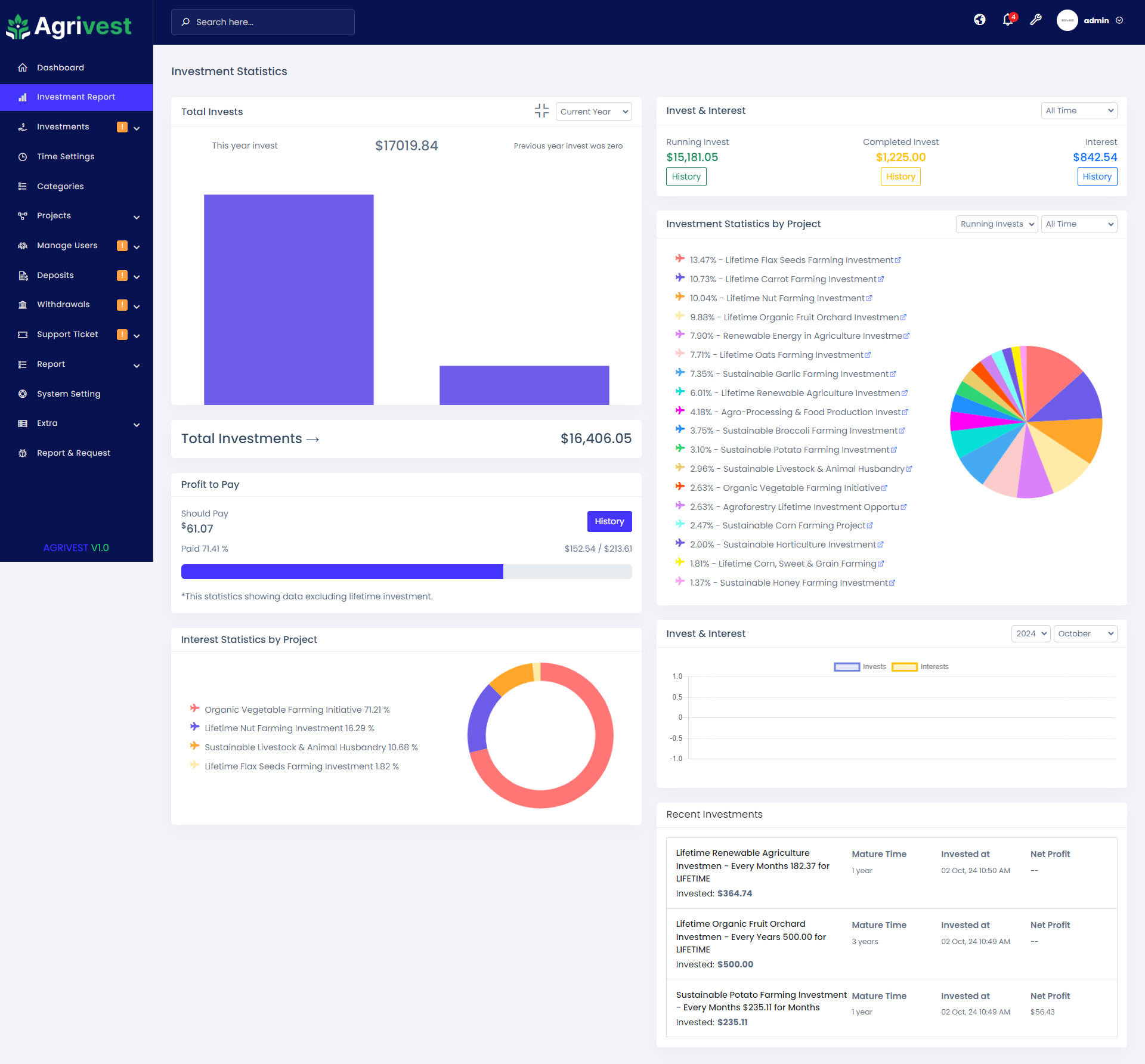Click the search magnifier icon

[185, 22]
